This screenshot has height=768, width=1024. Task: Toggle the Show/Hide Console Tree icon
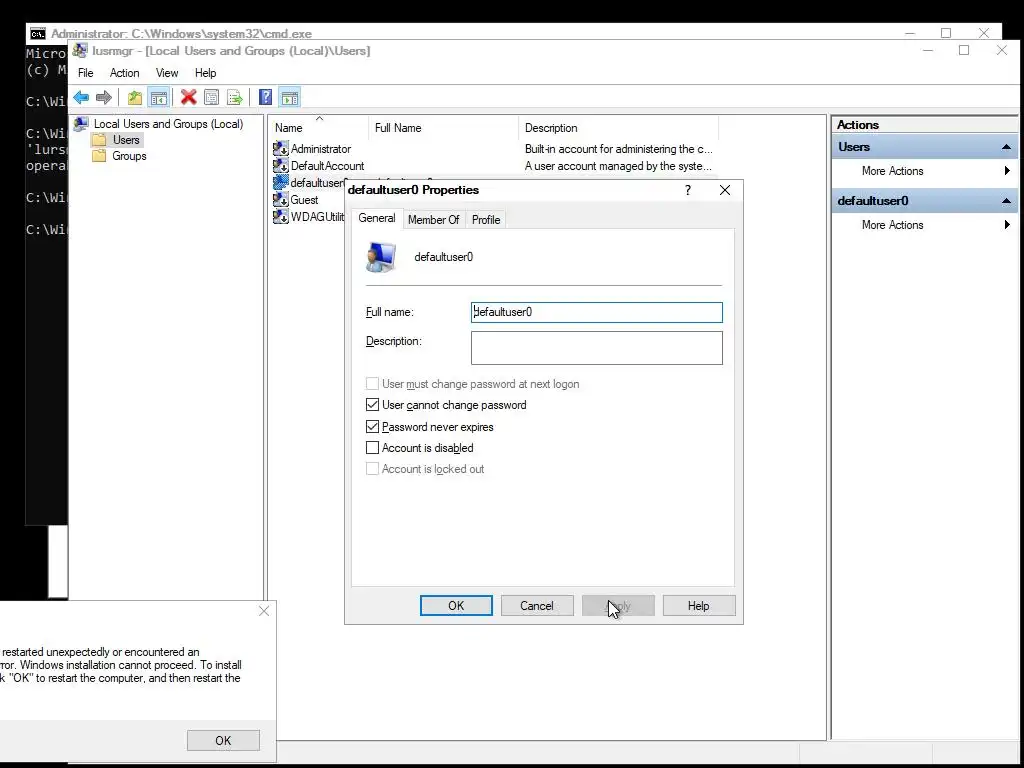158,98
